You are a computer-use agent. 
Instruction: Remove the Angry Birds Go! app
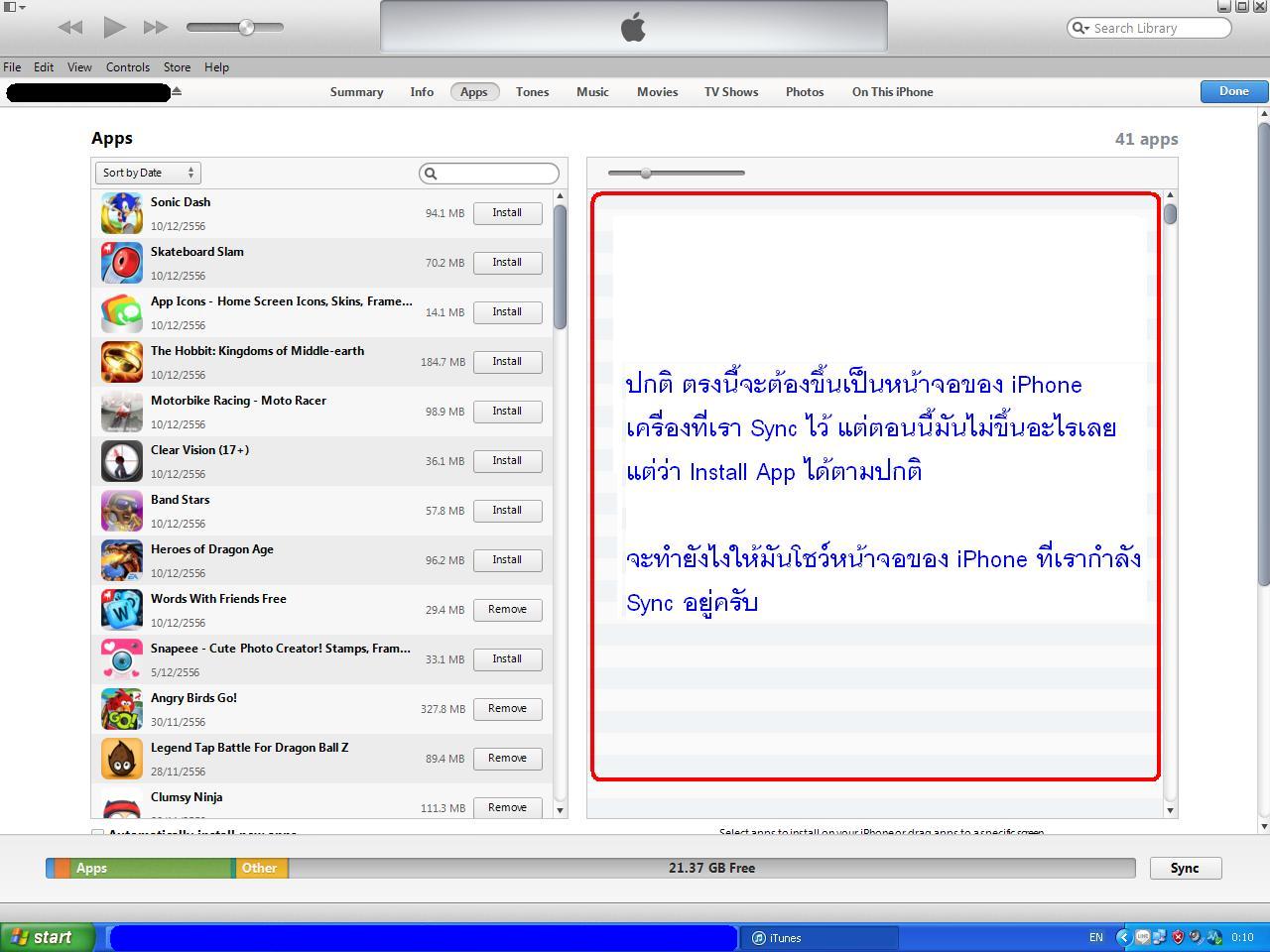507,709
